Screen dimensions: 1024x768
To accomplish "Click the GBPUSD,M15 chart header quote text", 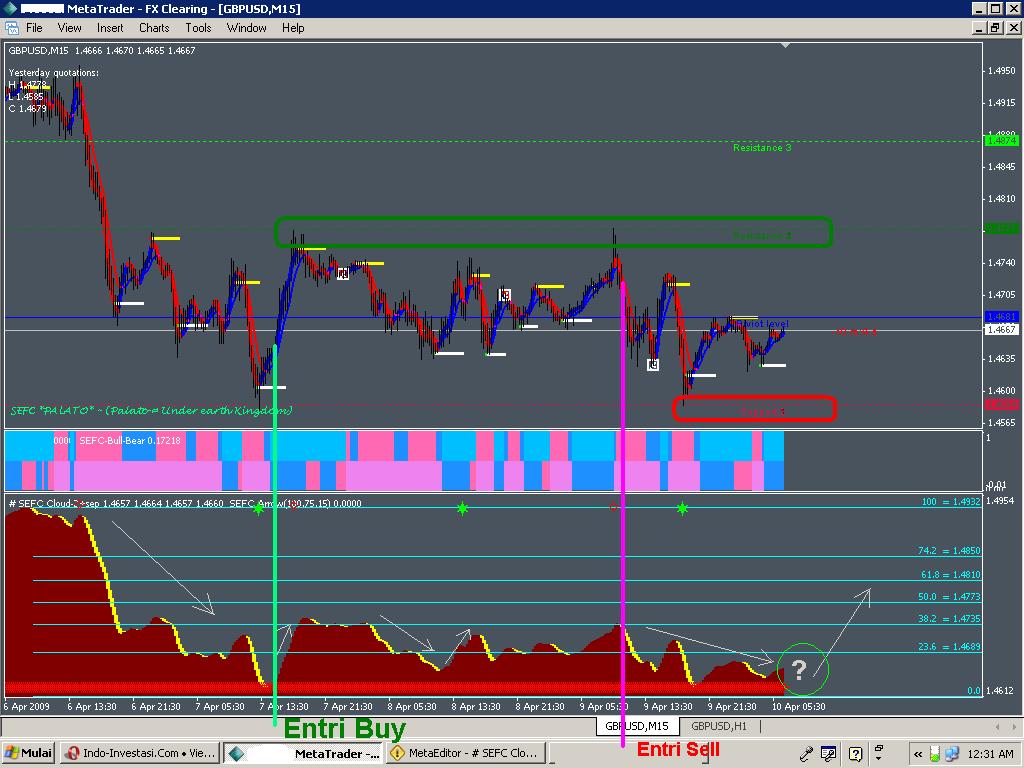I will pos(102,51).
